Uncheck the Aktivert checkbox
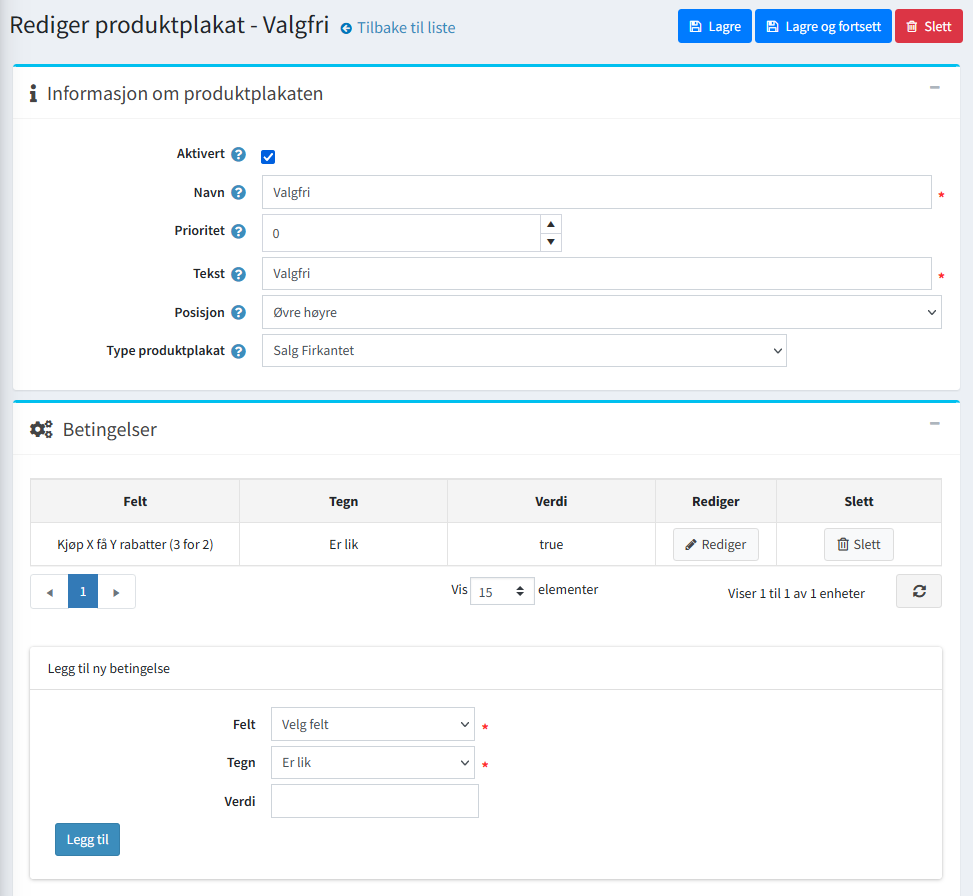This screenshot has height=896, width=973. click(x=268, y=157)
